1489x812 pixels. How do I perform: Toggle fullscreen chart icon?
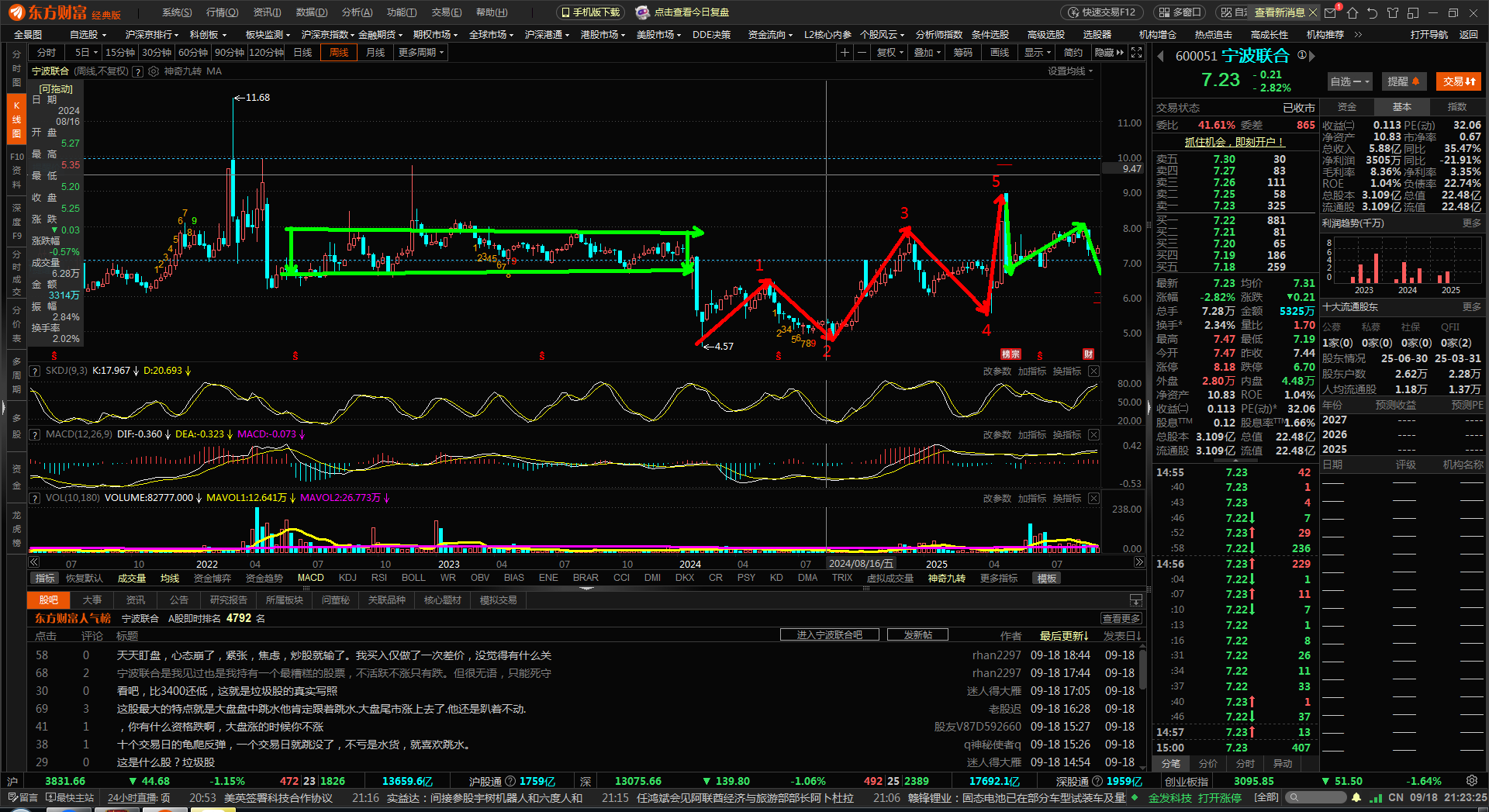coord(1136,52)
